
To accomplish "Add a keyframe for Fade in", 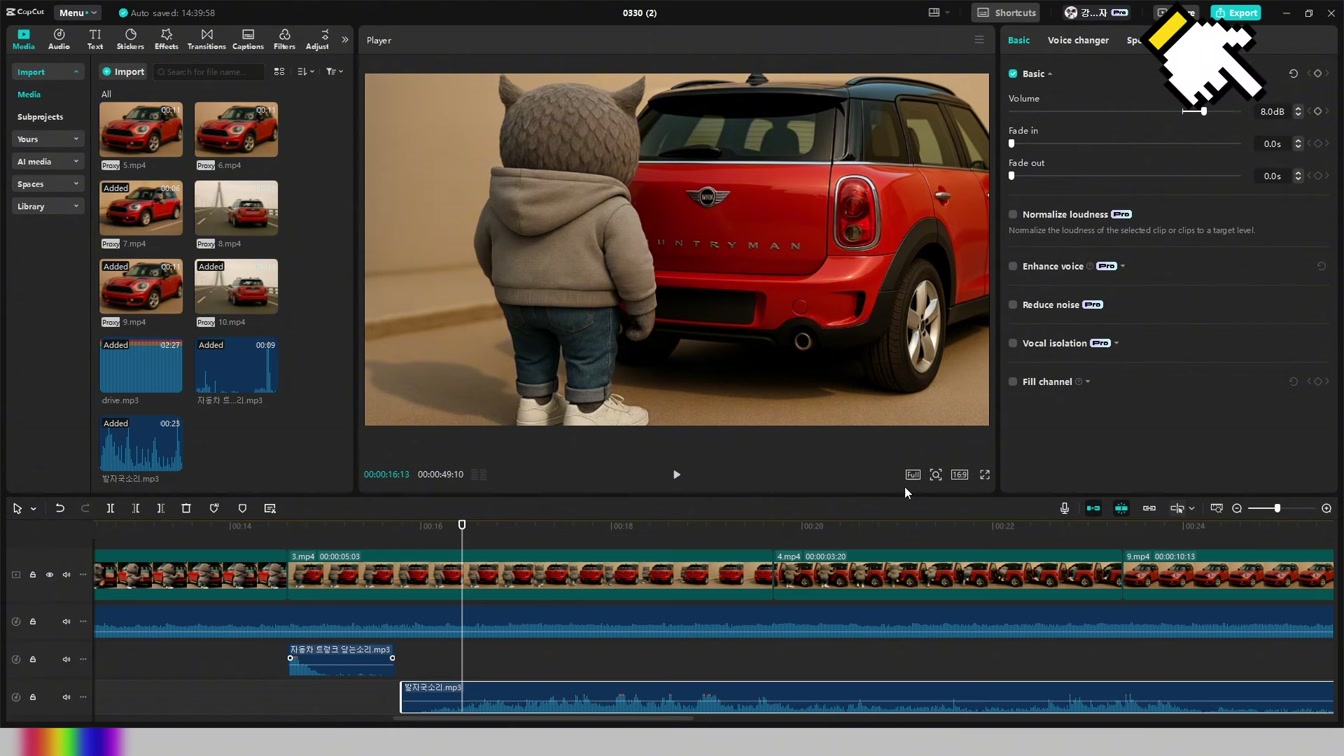I will pyautogui.click(x=1317, y=144).
